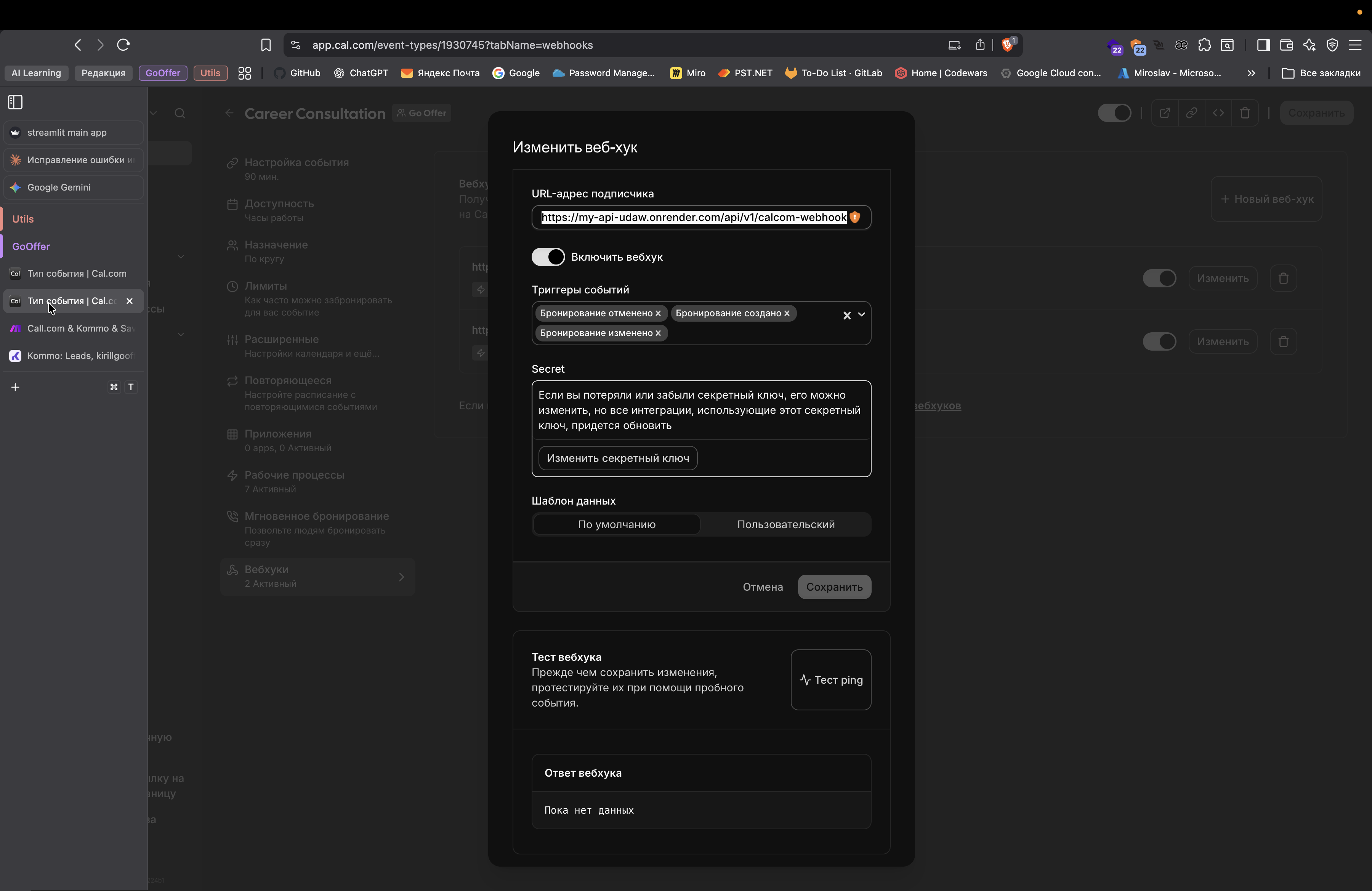Click Изменить секретный ключ button
1372x891 pixels.
click(617, 458)
